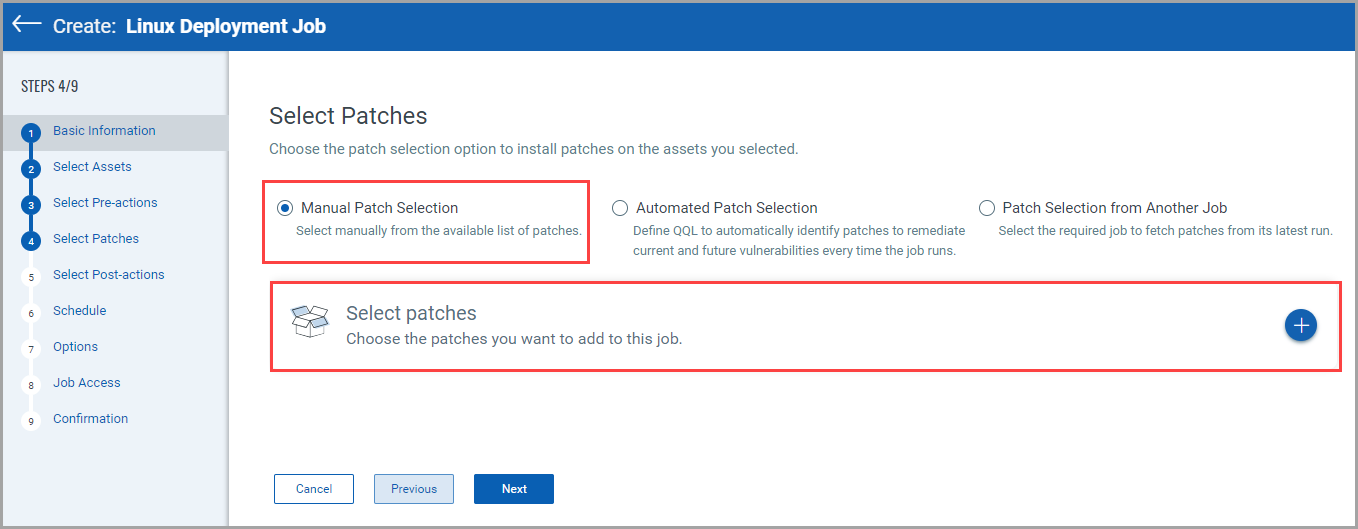Choose Patch Selection from Another Job radio
This screenshot has width=1358, height=529.
987,208
